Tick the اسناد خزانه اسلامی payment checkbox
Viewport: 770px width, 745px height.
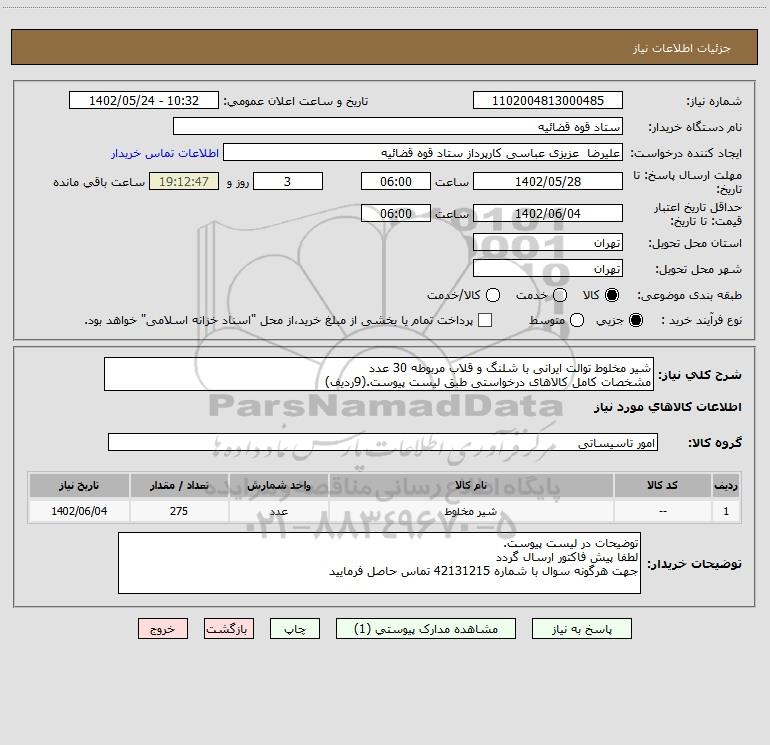click(x=485, y=320)
